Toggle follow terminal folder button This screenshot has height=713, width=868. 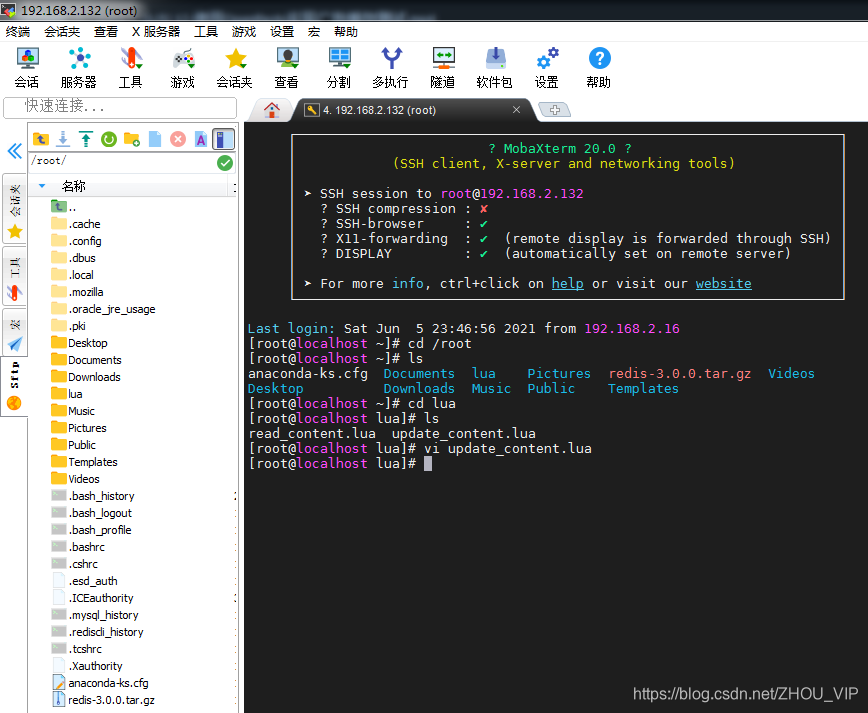point(223,139)
